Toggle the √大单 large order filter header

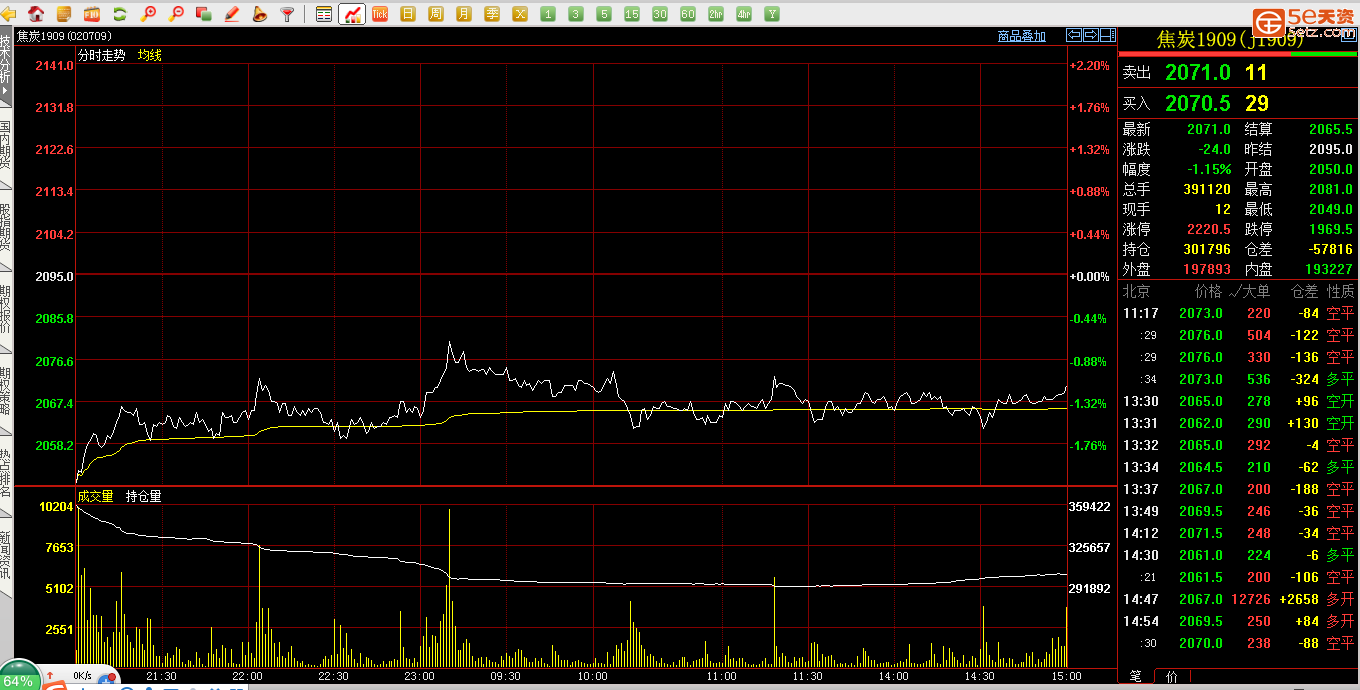click(1249, 291)
